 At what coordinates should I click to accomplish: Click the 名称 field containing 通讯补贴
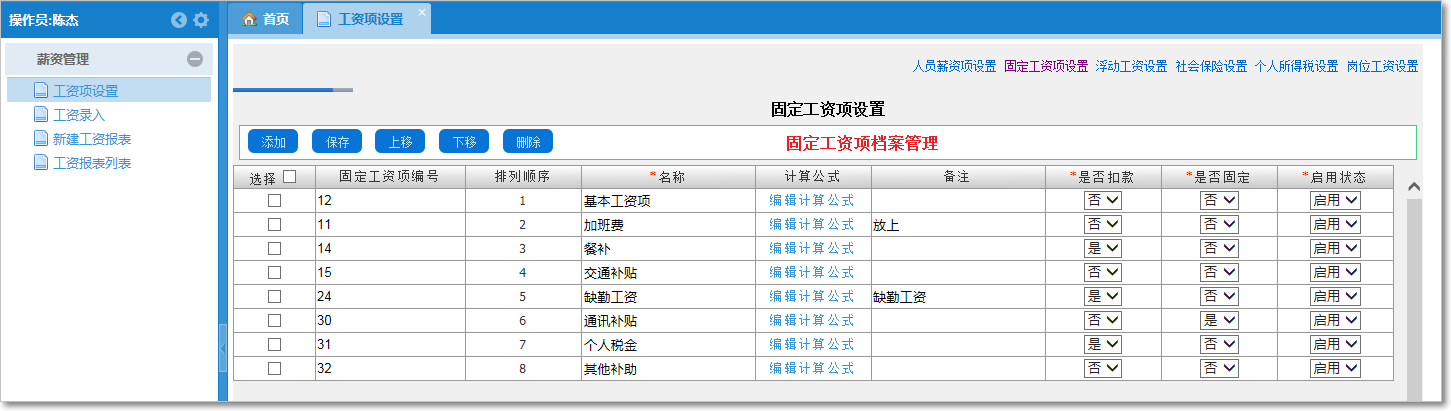point(668,321)
